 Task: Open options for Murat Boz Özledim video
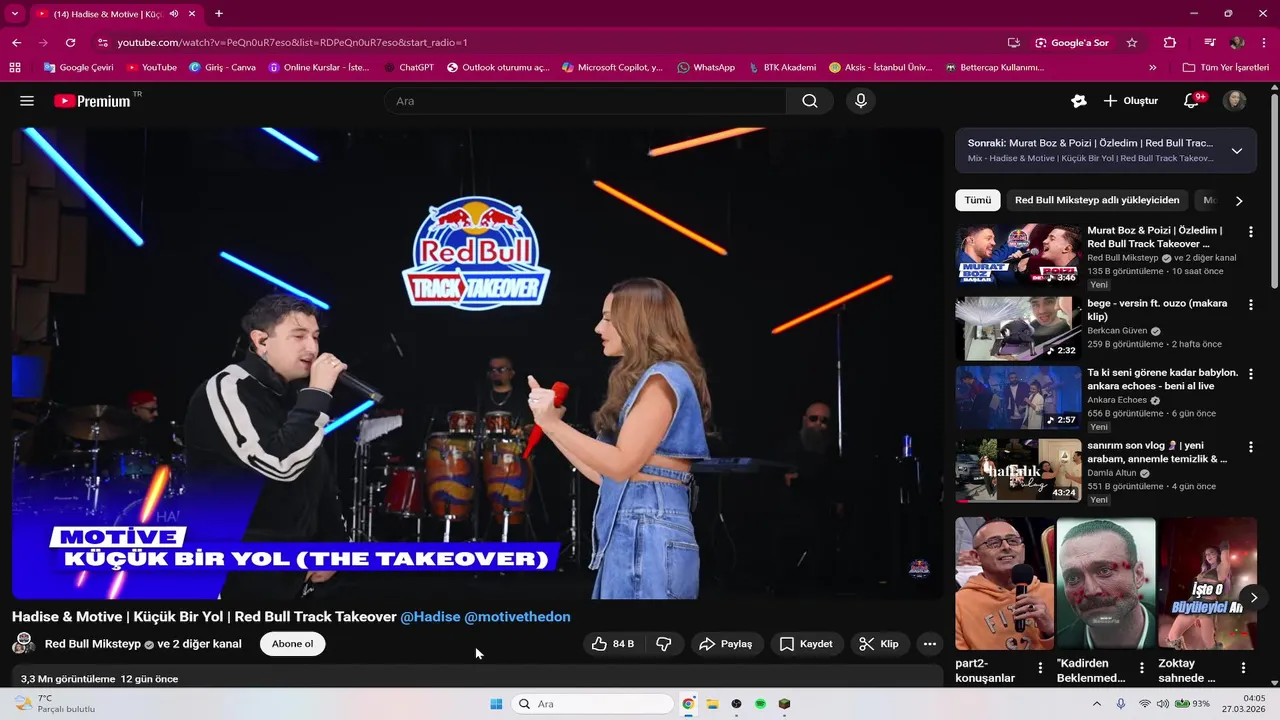(1250, 232)
